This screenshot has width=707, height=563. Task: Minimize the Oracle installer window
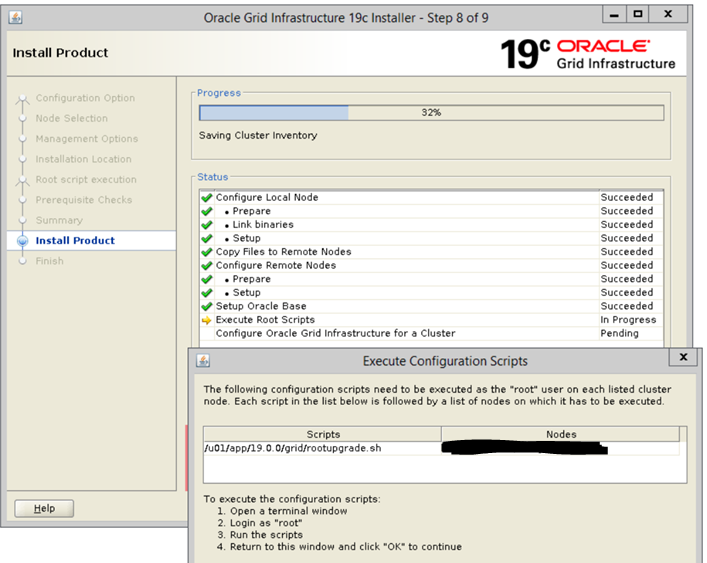pos(614,14)
